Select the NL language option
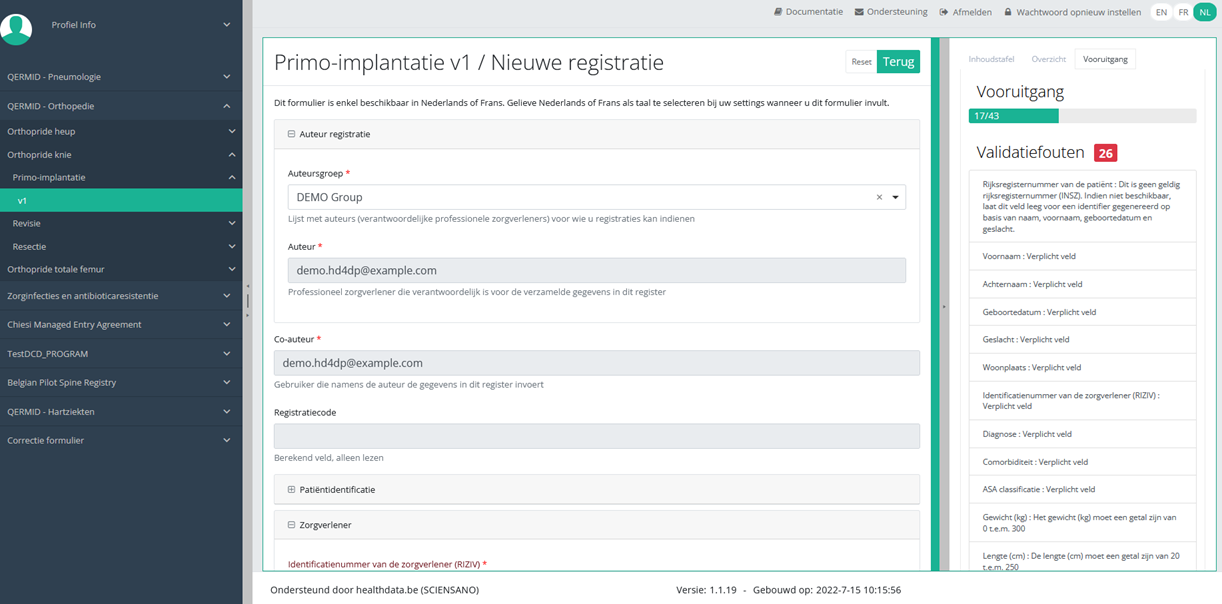The width and height of the screenshot is (1222, 604). point(1204,12)
